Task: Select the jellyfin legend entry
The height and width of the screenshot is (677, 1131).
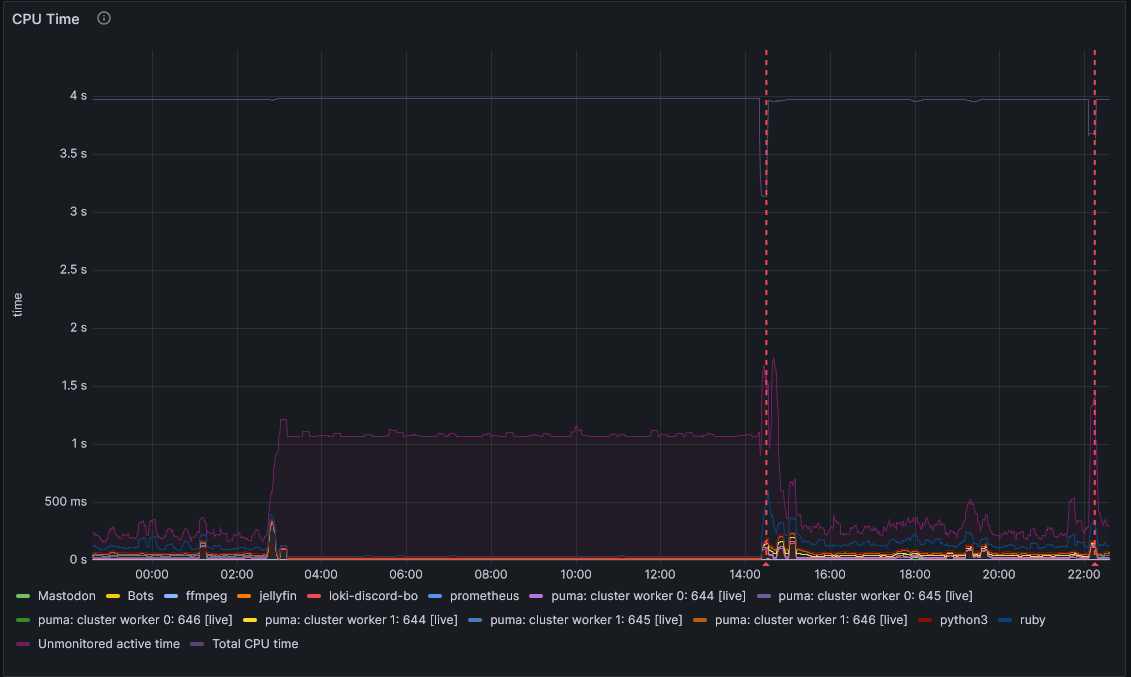Action: (x=277, y=596)
